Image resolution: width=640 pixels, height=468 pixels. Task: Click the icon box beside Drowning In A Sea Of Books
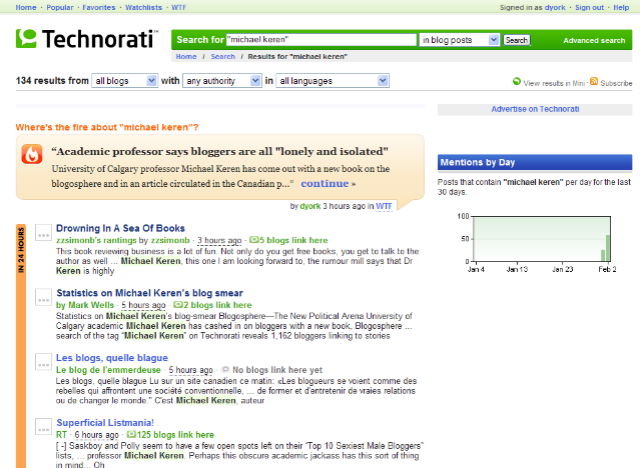(44, 233)
